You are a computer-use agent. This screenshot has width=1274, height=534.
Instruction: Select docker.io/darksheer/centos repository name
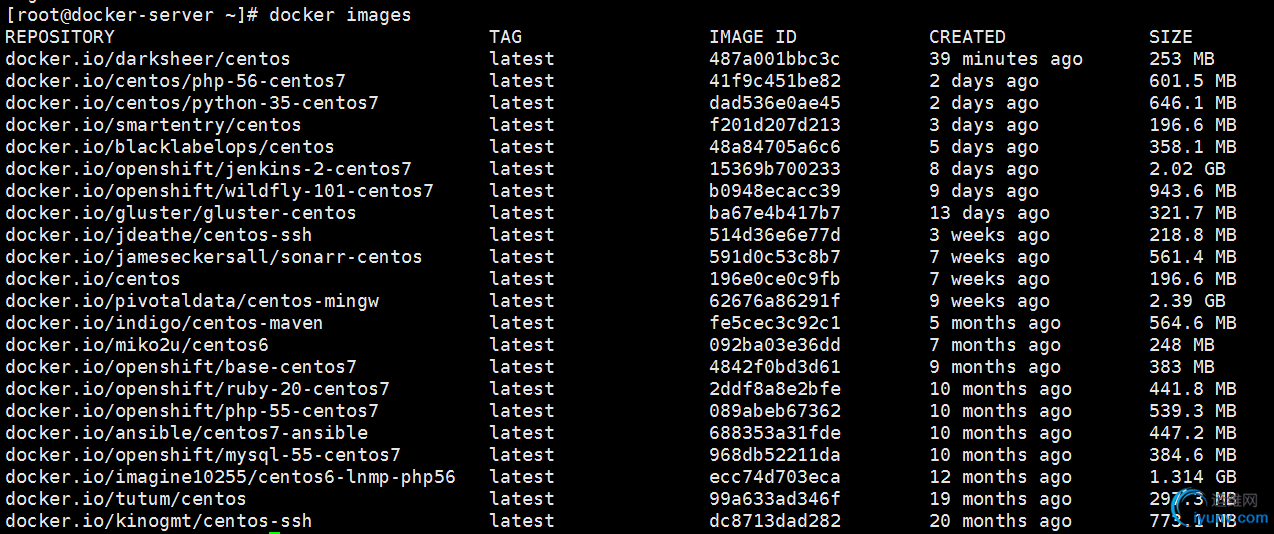point(148,59)
